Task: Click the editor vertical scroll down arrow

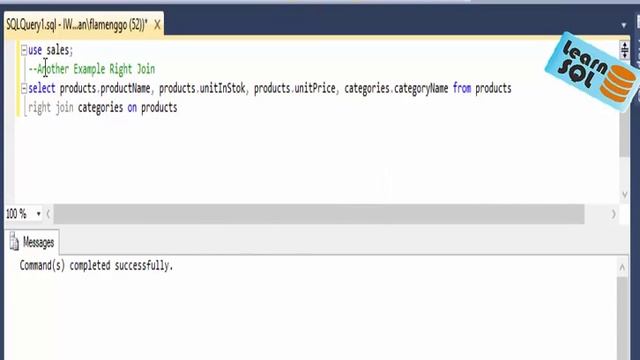Action: point(624,195)
